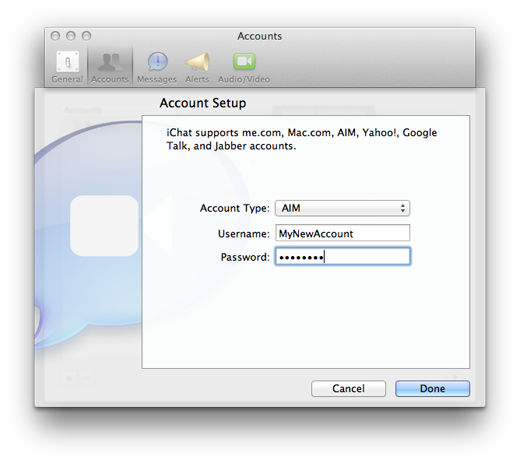Open the Alerts preferences pane
This screenshot has height=463, width=520.
point(197,67)
